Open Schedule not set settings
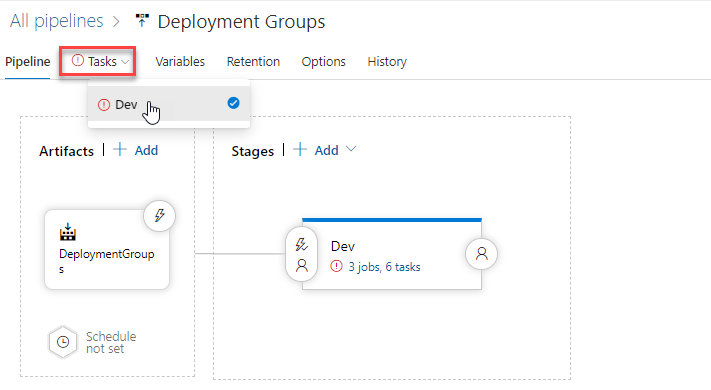The width and height of the screenshot is (711, 390). coord(111,342)
